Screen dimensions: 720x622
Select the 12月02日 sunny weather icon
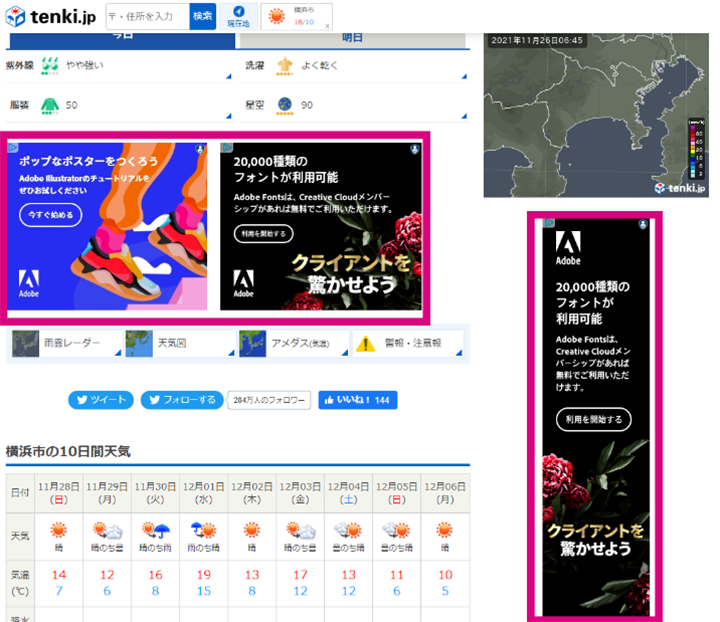point(252,530)
